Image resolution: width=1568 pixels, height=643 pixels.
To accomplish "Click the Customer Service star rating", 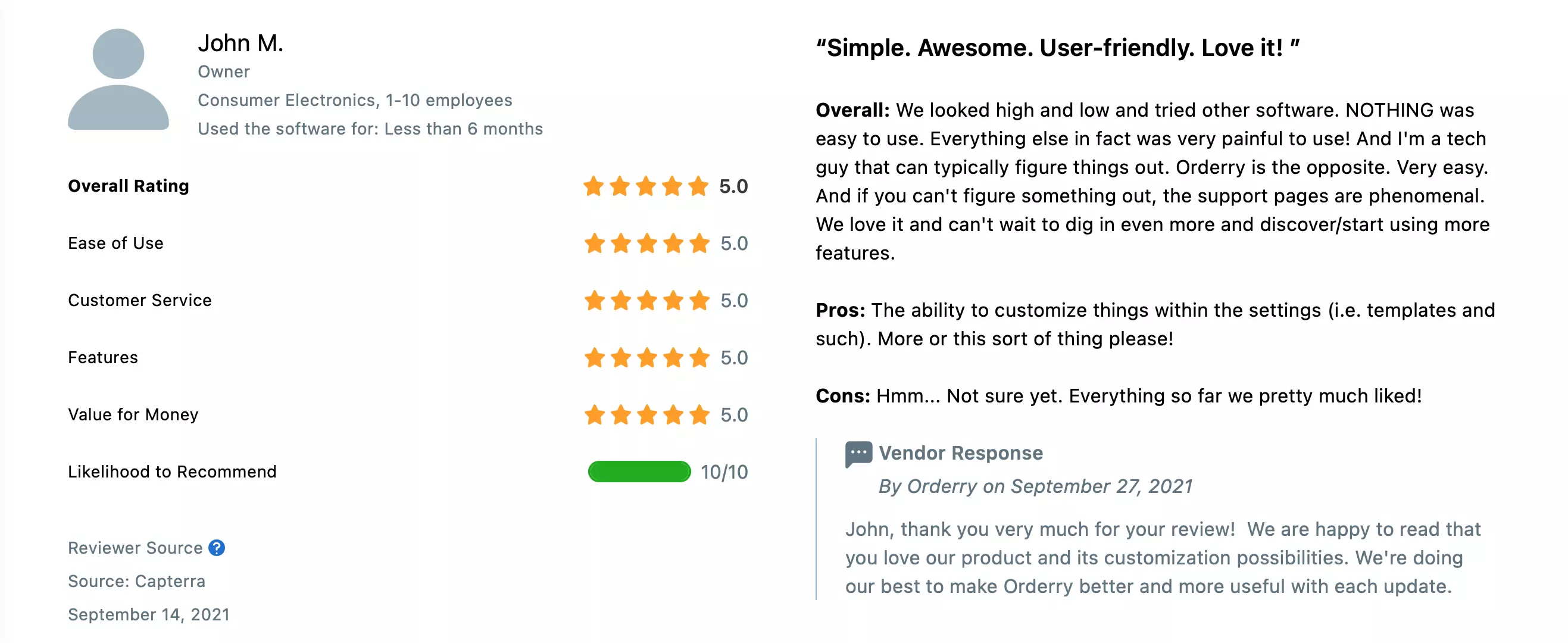I will pyautogui.click(x=646, y=301).
